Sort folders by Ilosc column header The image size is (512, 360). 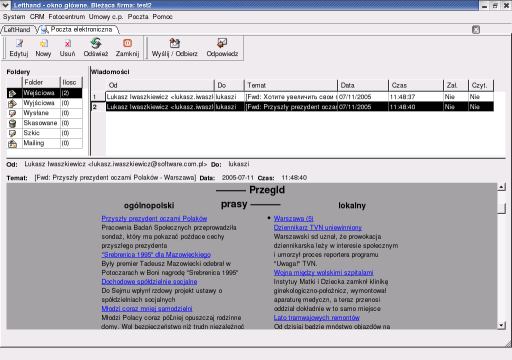coord(70,82)
